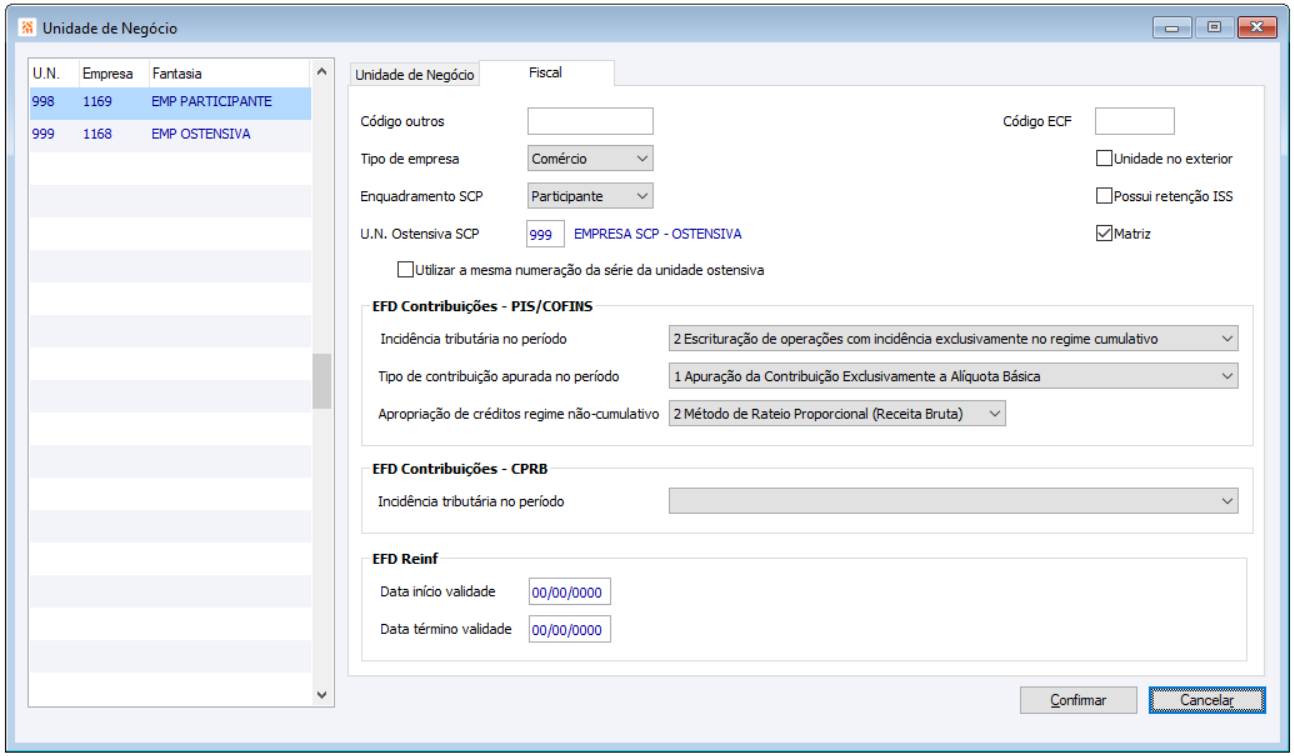Open CPRB Incidência tributária no período dropdown
The width and height of the screenshot is (1294, 756).
(x=953, y=501)
